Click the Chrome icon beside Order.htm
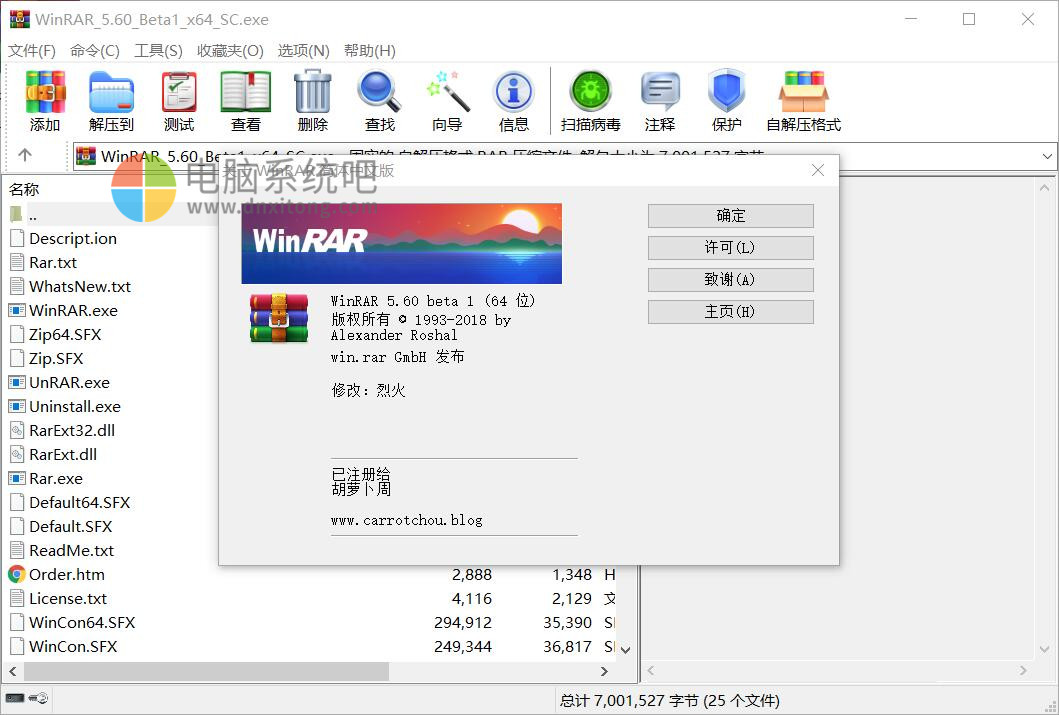The height and width of the screenshot is (715, 1059). point(17,575)
